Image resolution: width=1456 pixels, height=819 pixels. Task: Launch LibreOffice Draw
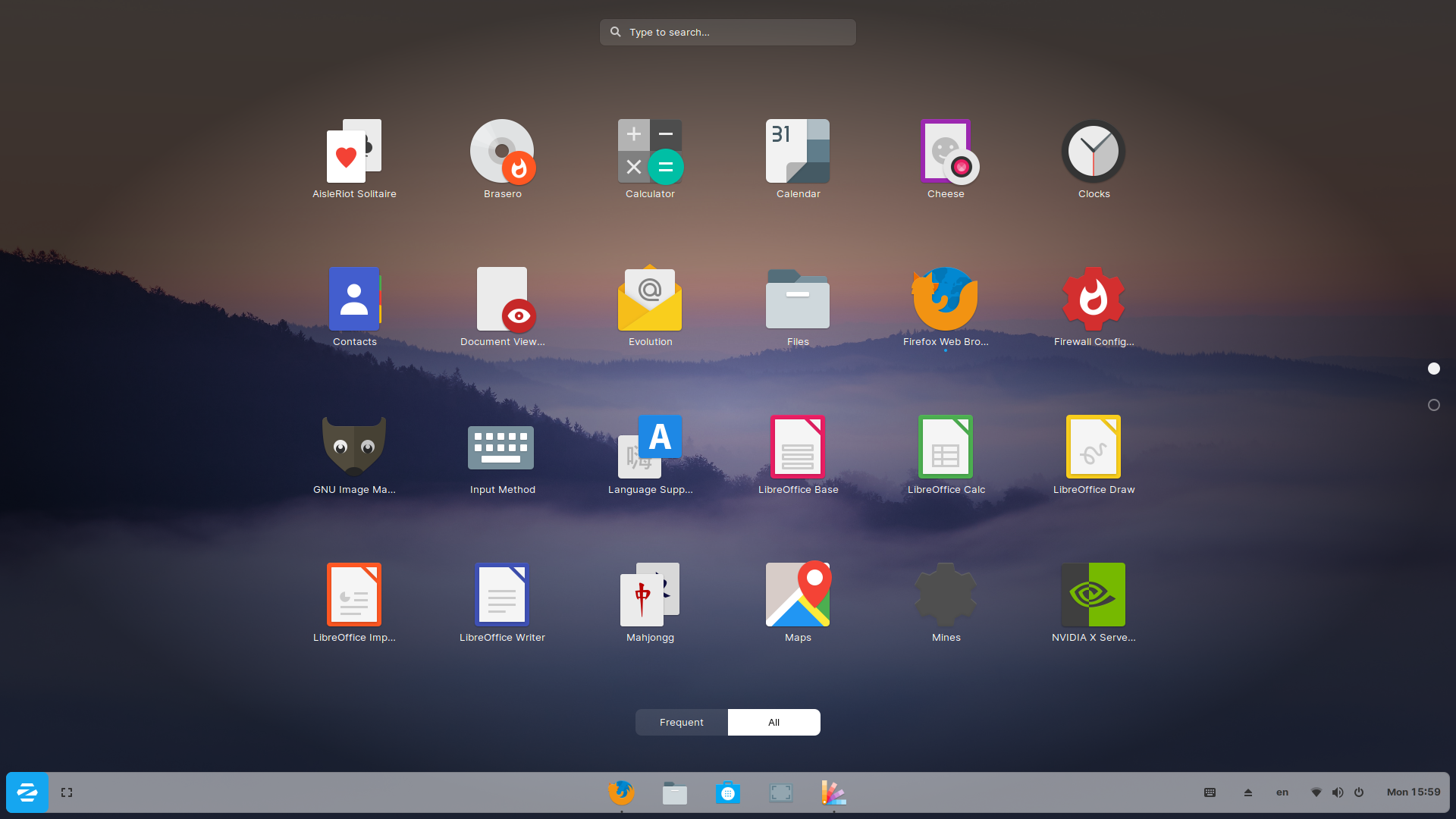1094,454
